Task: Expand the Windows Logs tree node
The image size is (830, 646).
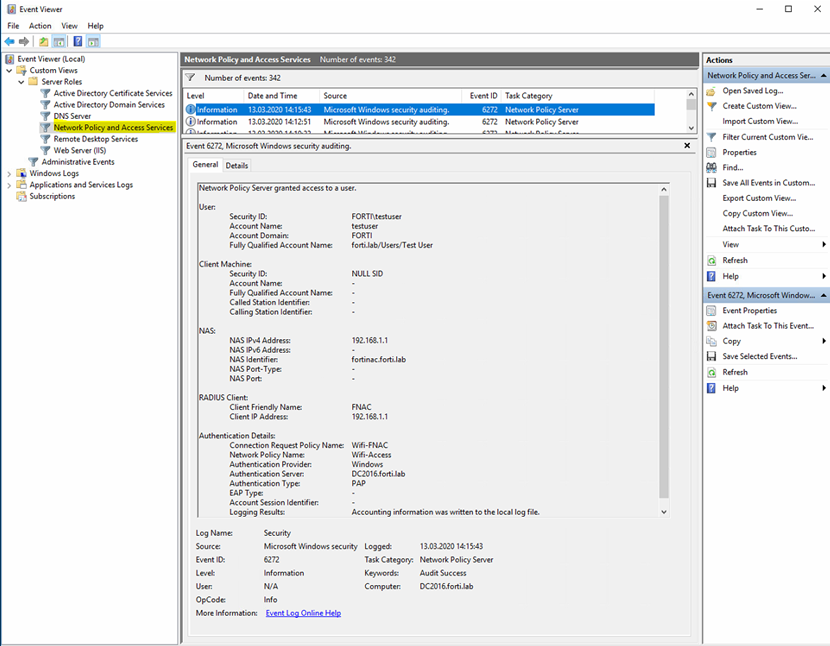Action: pyautogui.click(x=9, y=173)
